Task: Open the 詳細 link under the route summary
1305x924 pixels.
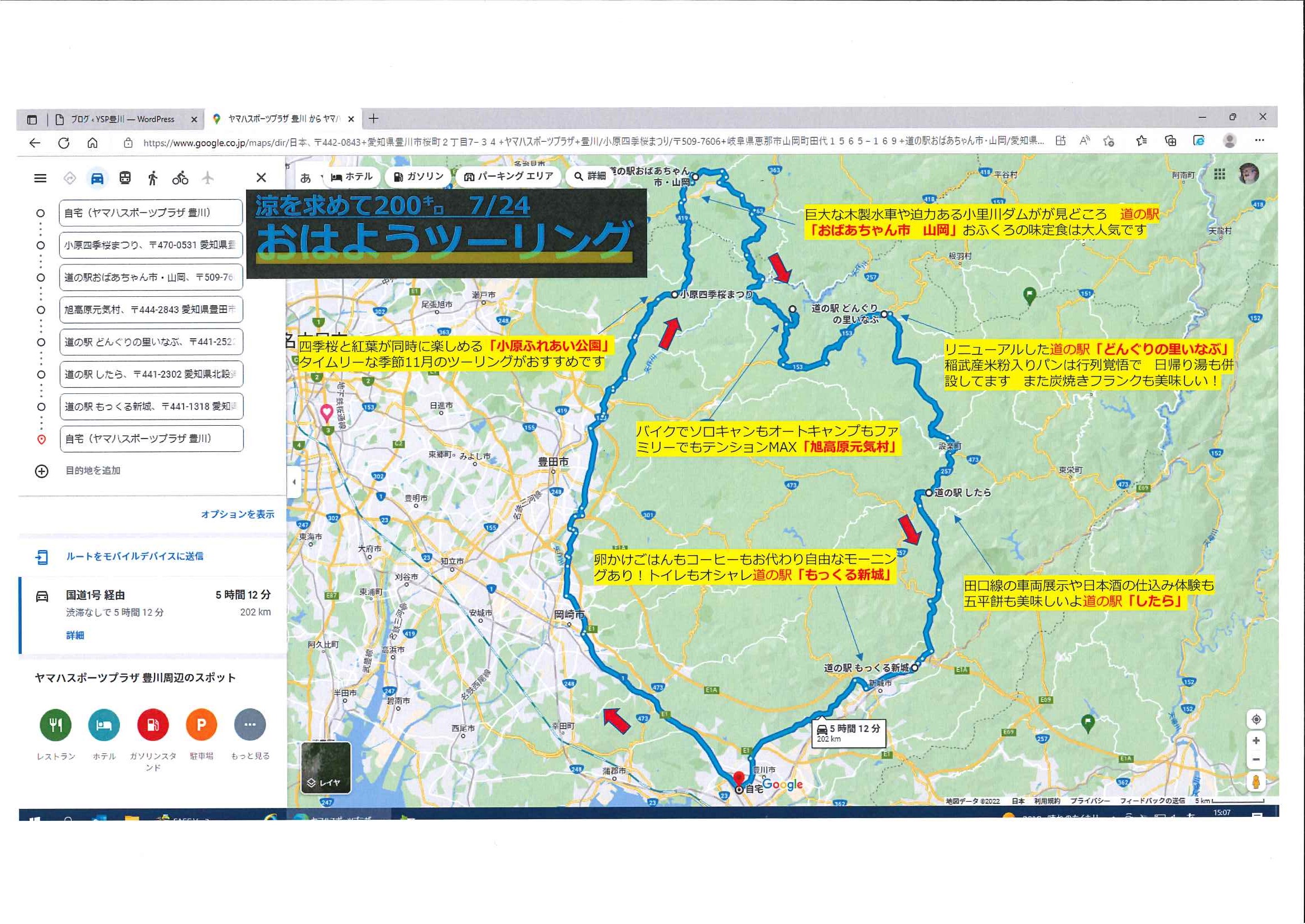Action: pos(75,636)
